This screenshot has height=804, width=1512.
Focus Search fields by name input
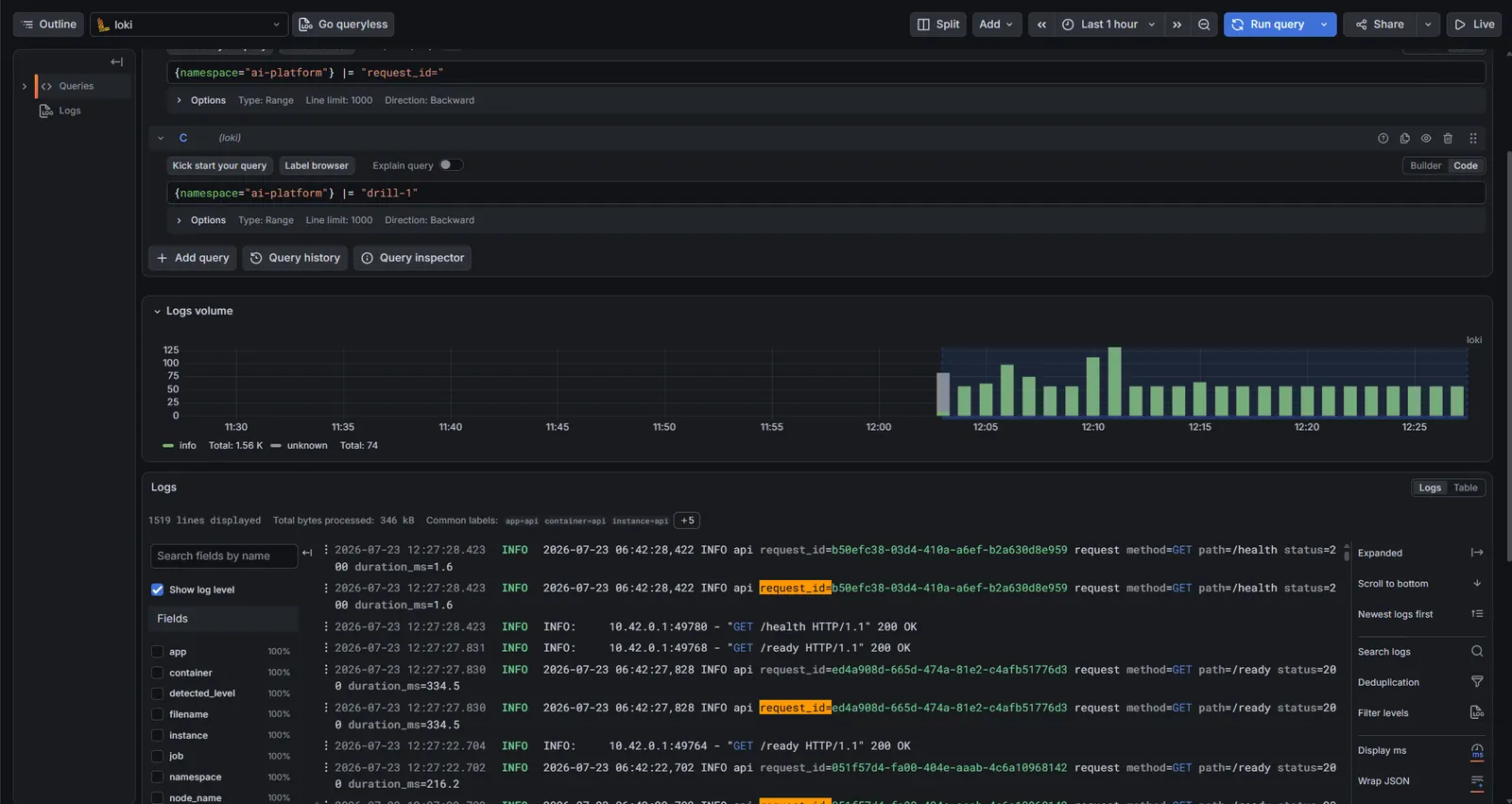tap(224, 556)
